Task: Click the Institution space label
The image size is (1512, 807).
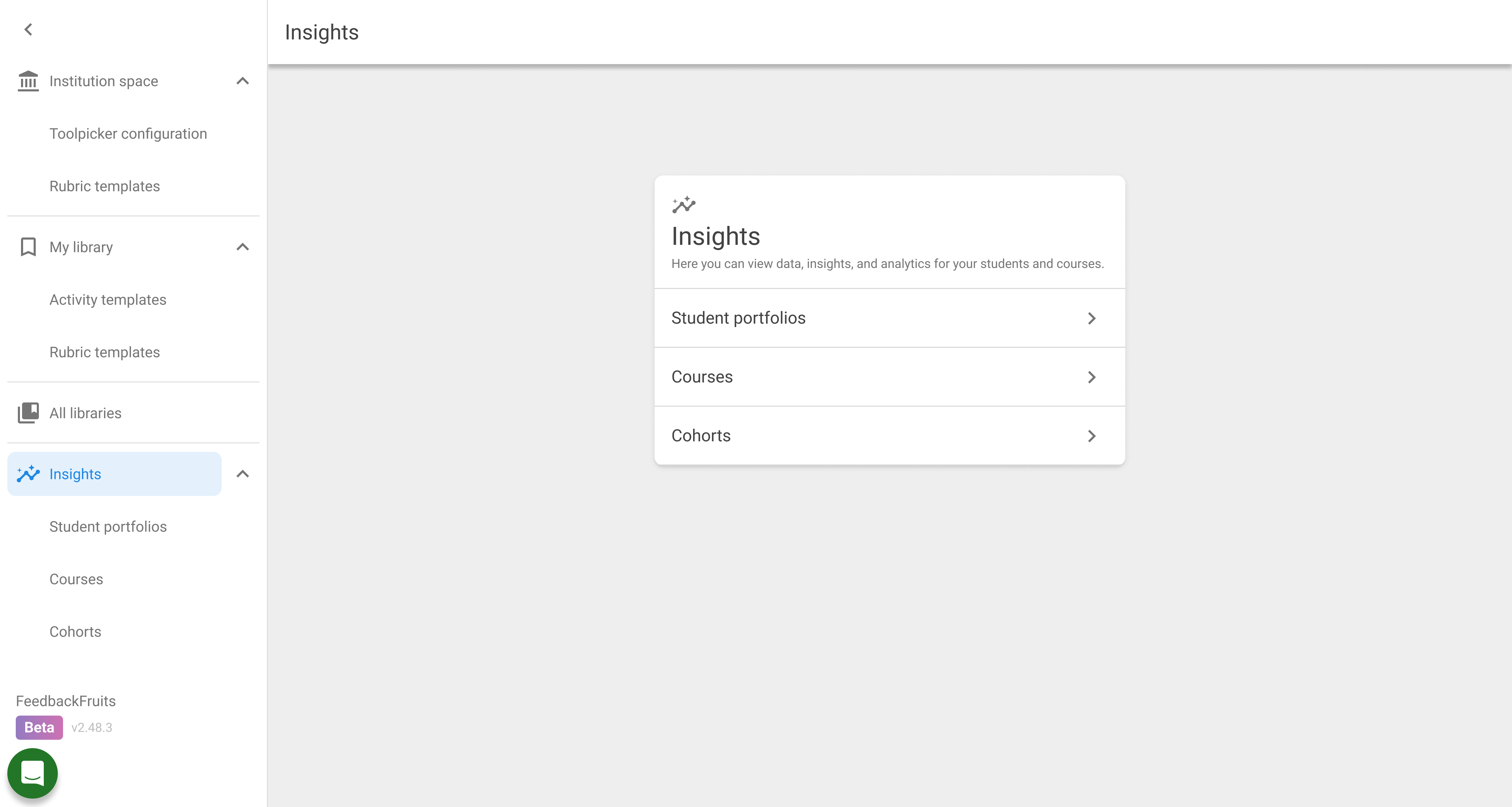Action: coord(104,81)
